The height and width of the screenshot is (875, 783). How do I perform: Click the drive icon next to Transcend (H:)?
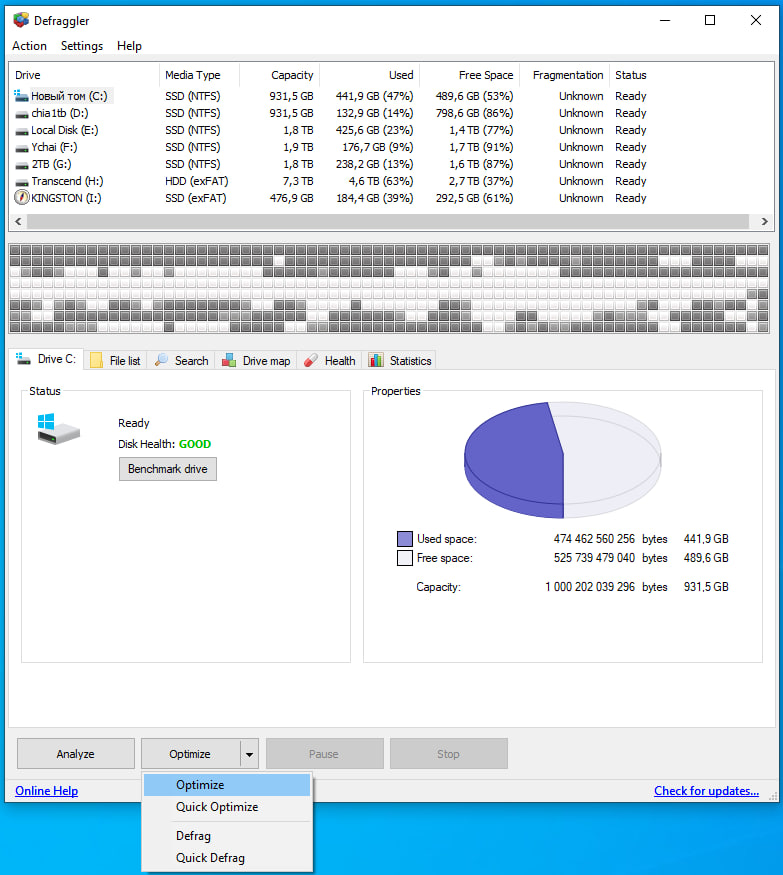22,182
